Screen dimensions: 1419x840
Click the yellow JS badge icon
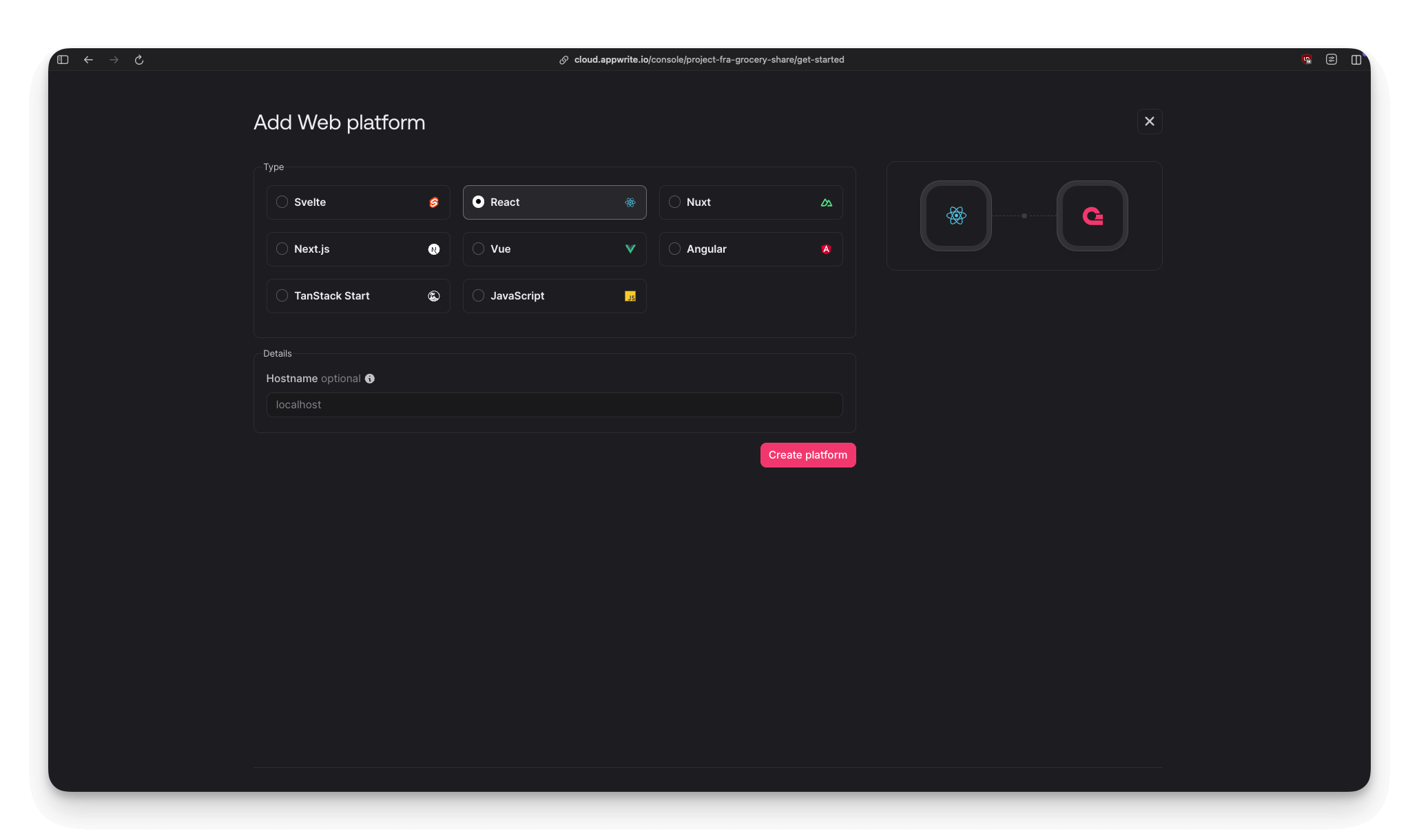tap(630, 296)
